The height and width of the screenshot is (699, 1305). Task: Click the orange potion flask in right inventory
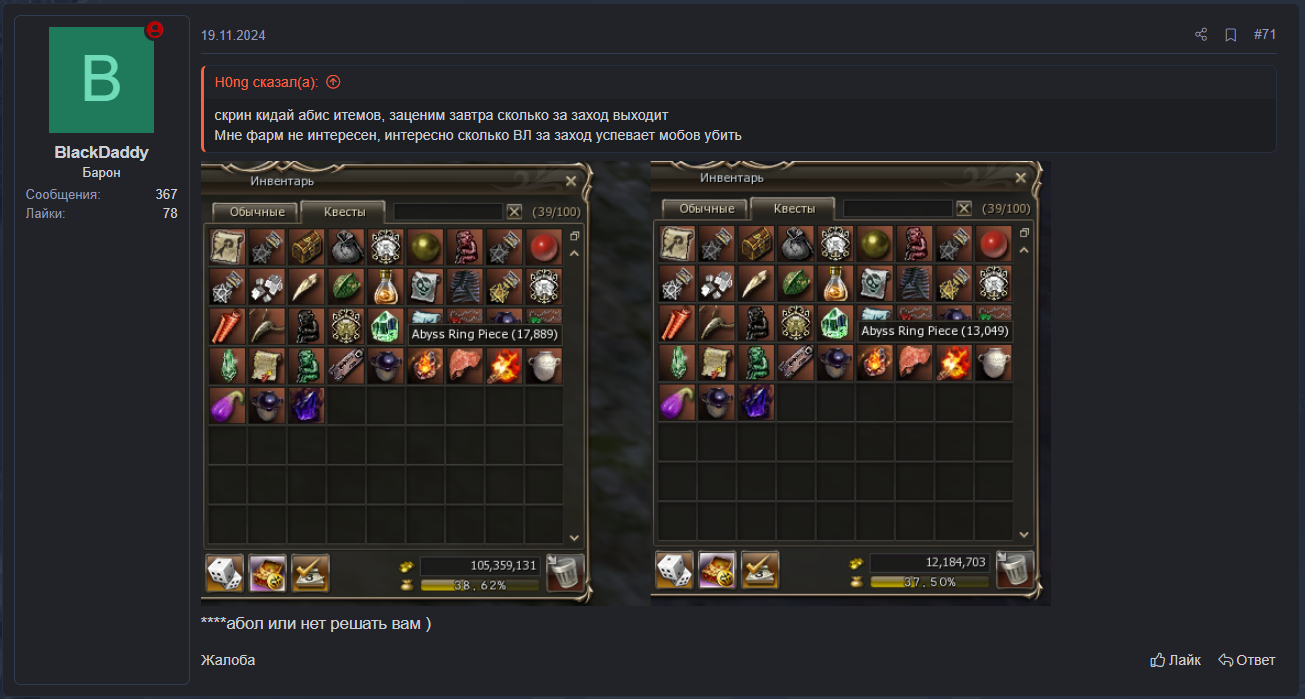837,284
